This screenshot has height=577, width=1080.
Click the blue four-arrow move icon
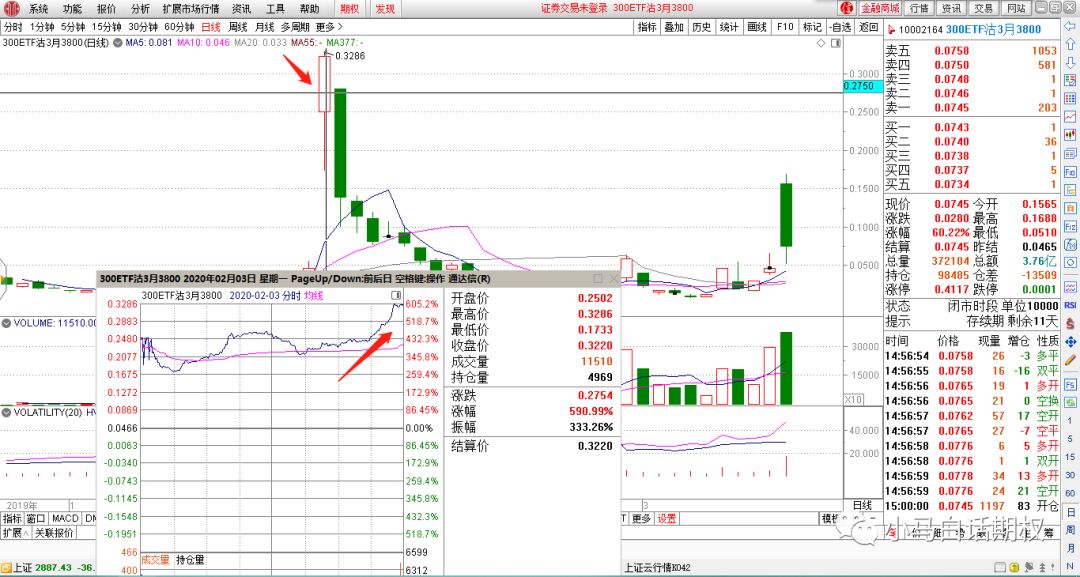pos(1070,342)
